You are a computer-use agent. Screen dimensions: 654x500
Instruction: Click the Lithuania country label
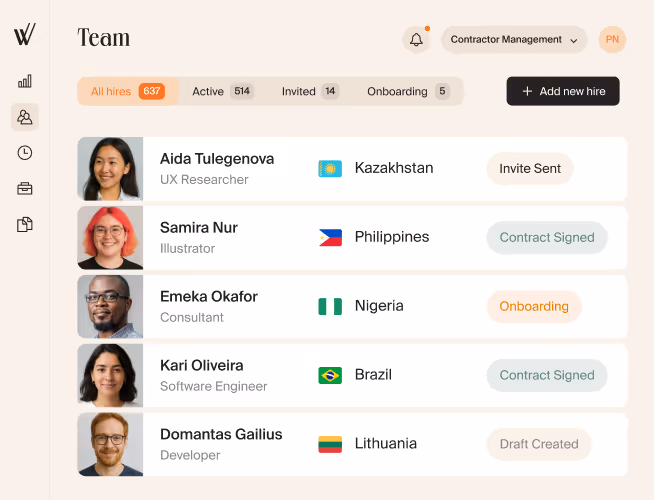pos(385,443)
